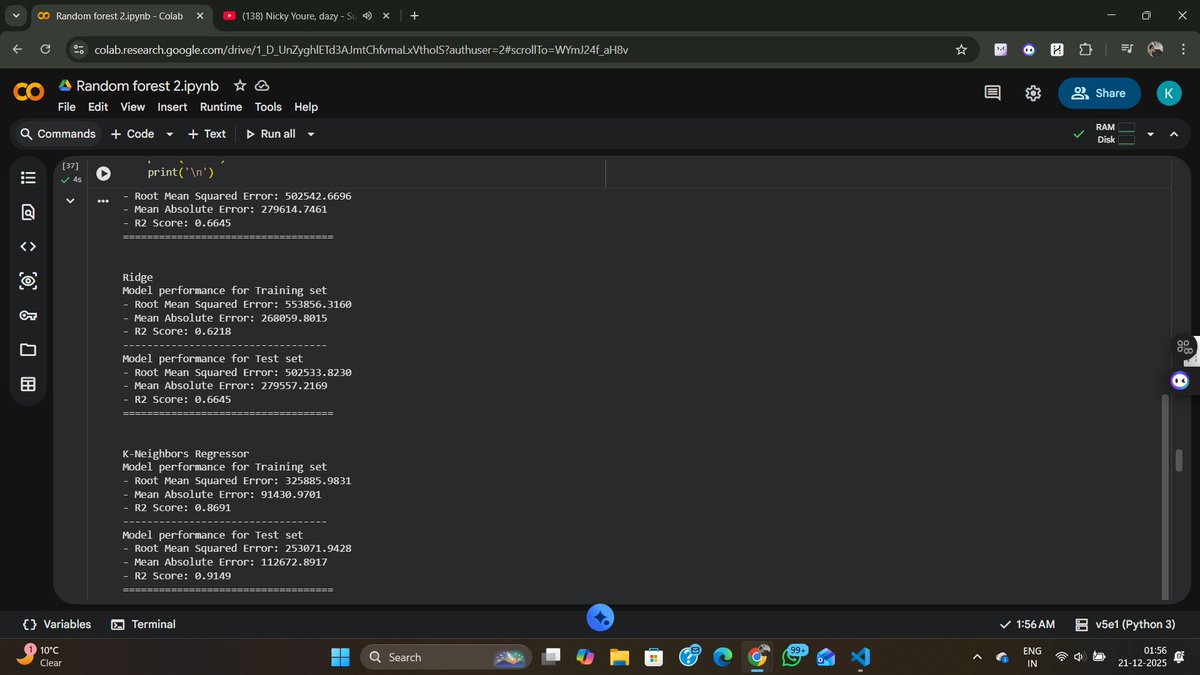Open the Chrome three-dot menu
Viewport: 1200px width, 675px height.
(1182, 49)
